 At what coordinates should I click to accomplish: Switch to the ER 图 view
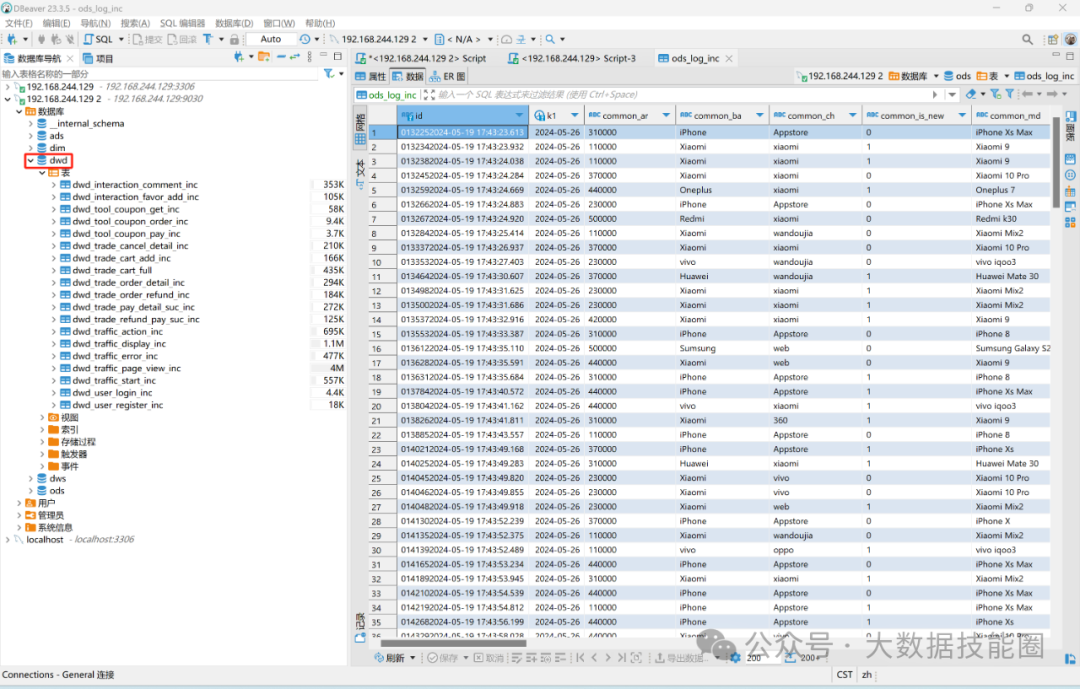(x=448, y=76)
